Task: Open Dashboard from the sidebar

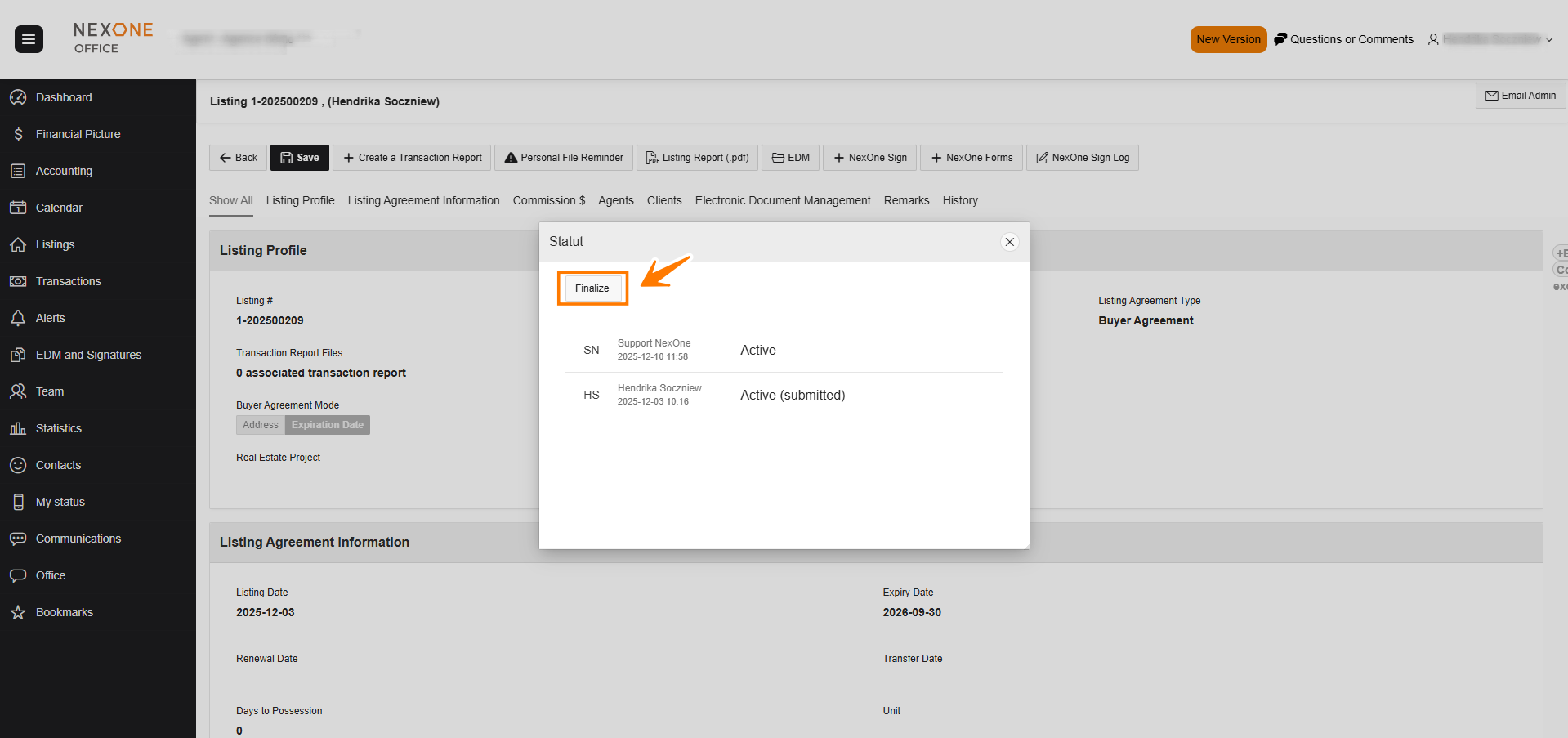Action: pyautogui.click(x=63, y=97)
